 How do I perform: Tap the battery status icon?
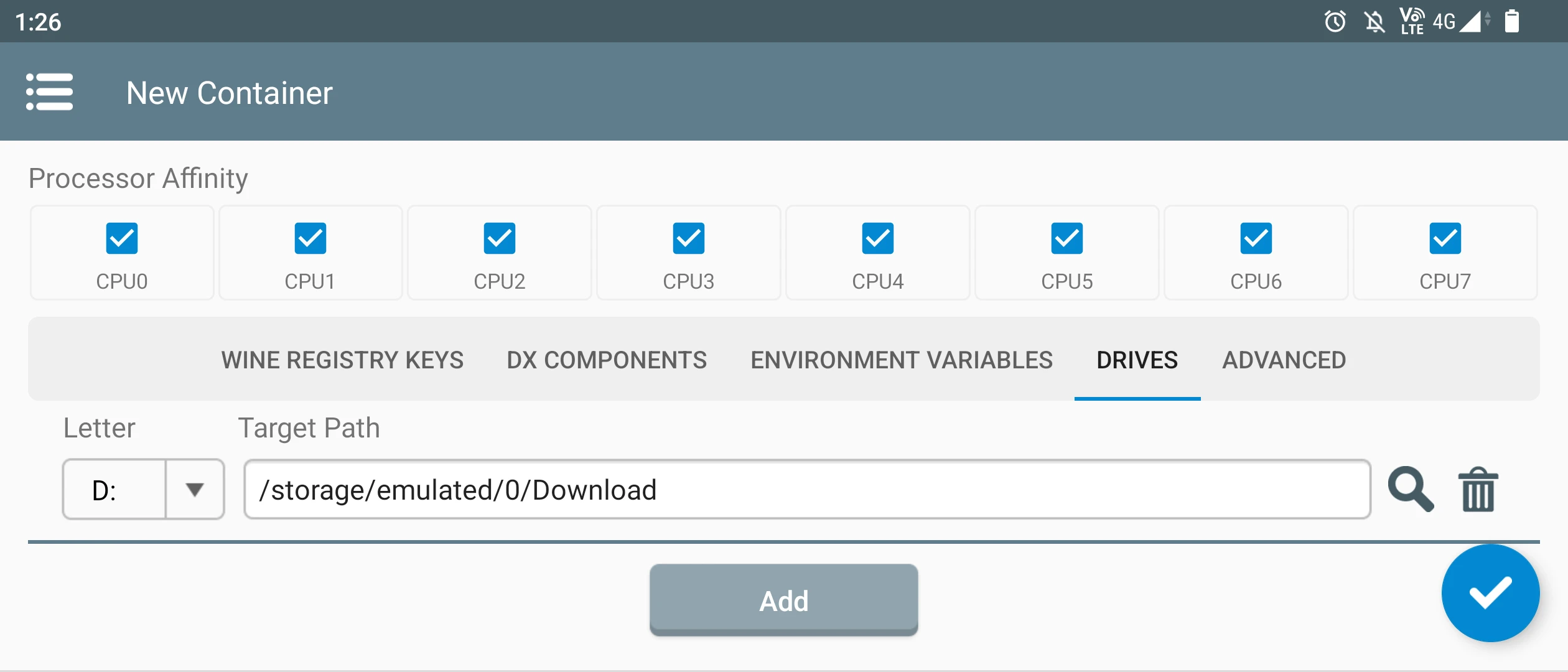[x=1511, y=22]
